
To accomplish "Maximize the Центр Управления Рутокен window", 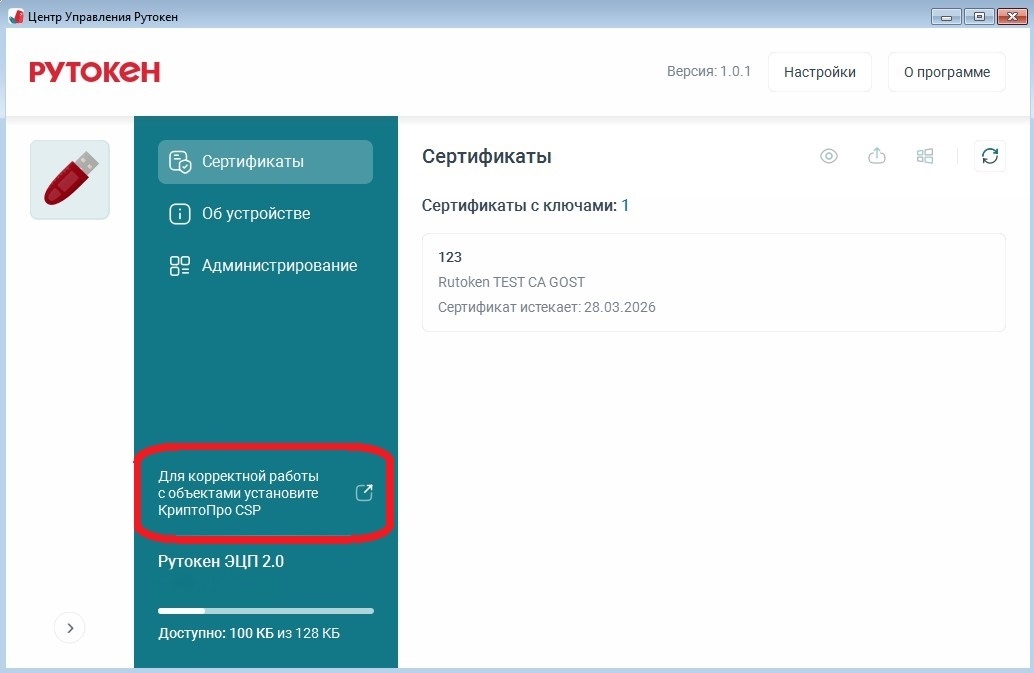I will [x=979, y=16].
